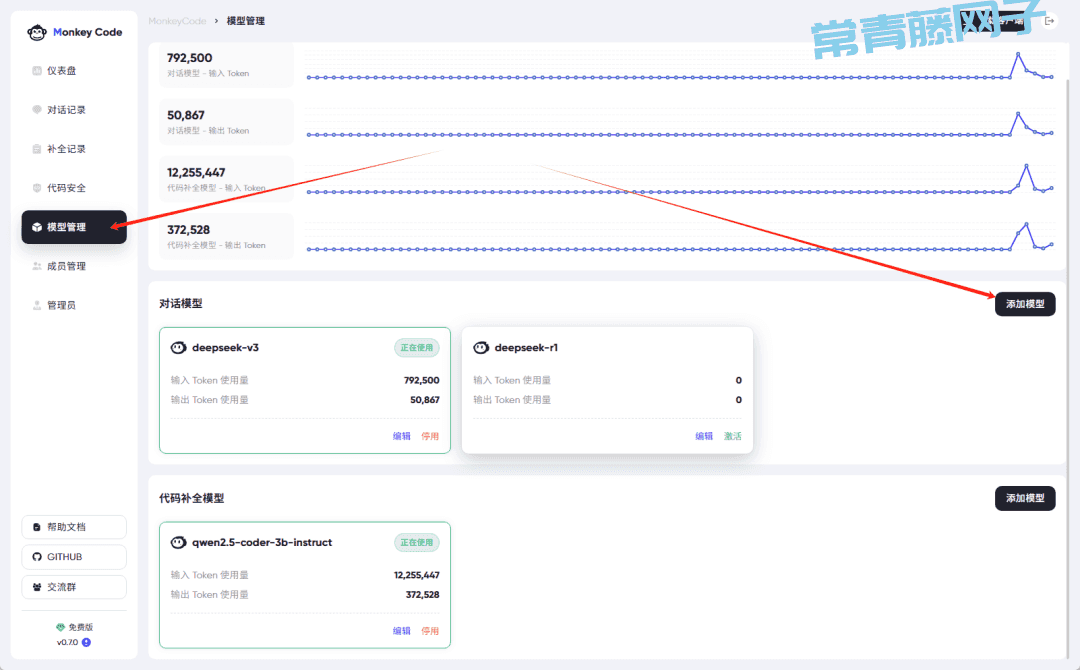Click 编辑 on the qwen2.5-coder-3b-instruct card
Viewport: 1080px width, 670px height.
402,631
